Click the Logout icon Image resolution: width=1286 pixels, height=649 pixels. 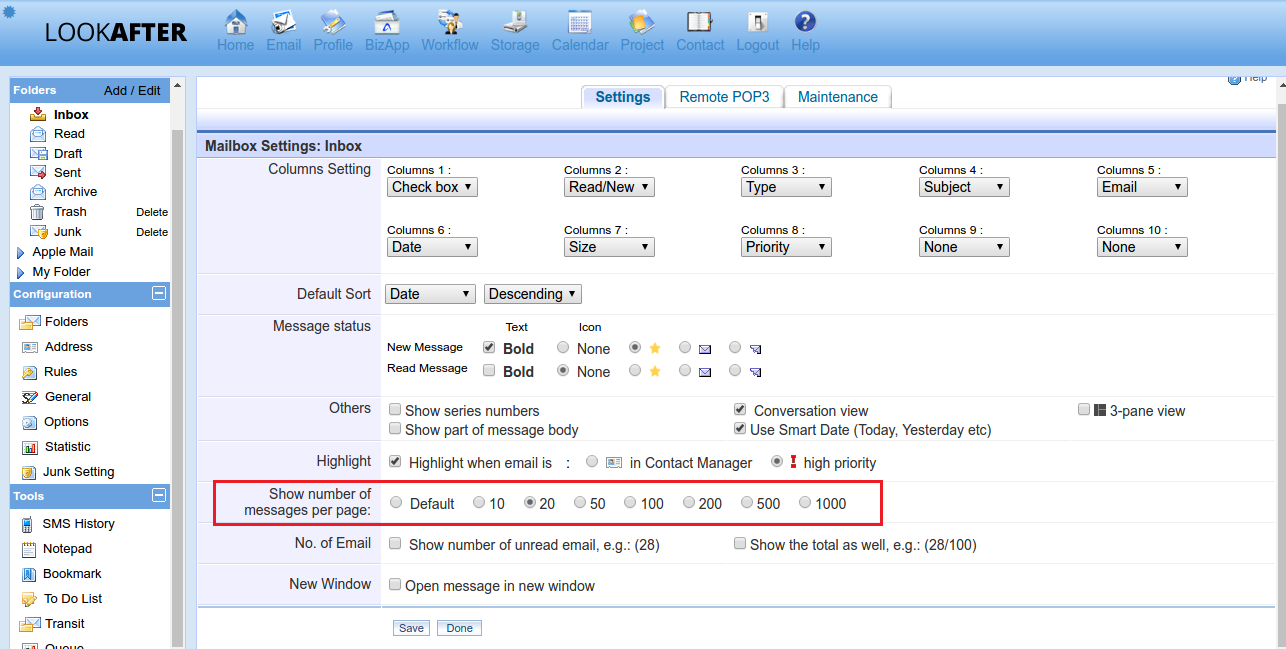757,23
